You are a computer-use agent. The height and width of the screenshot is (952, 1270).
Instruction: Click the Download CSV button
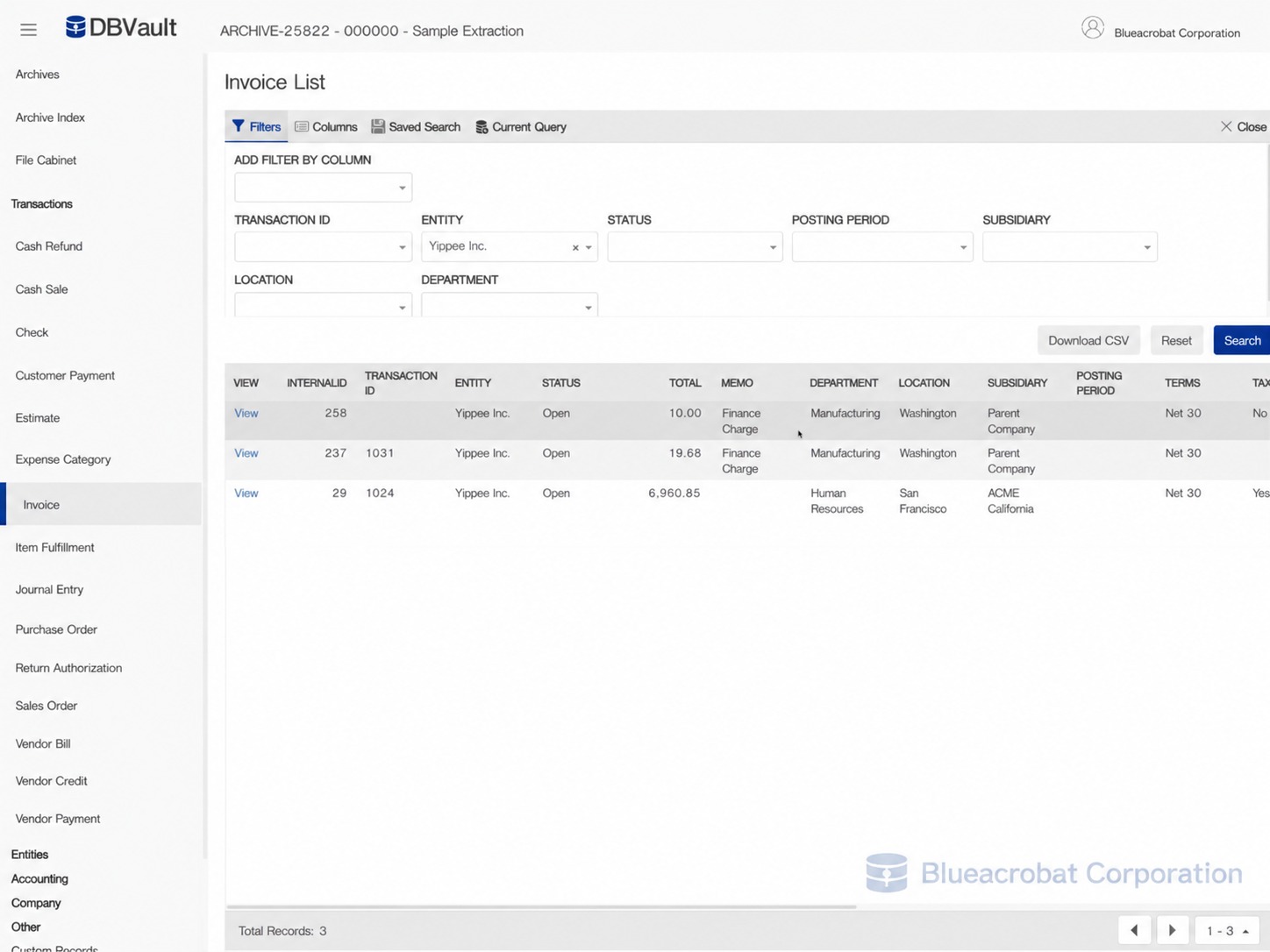pyautogui.click(x=1088, y=340)
